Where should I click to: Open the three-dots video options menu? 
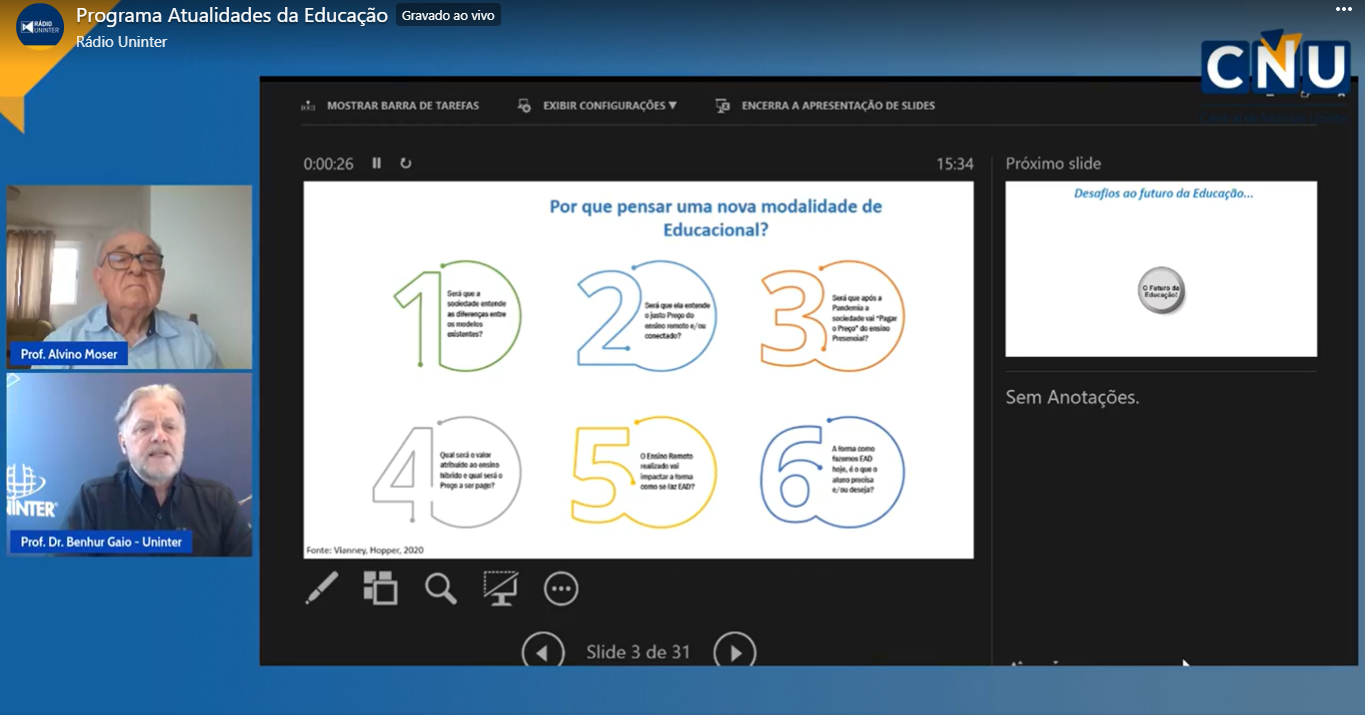(x=1343, y=9)
